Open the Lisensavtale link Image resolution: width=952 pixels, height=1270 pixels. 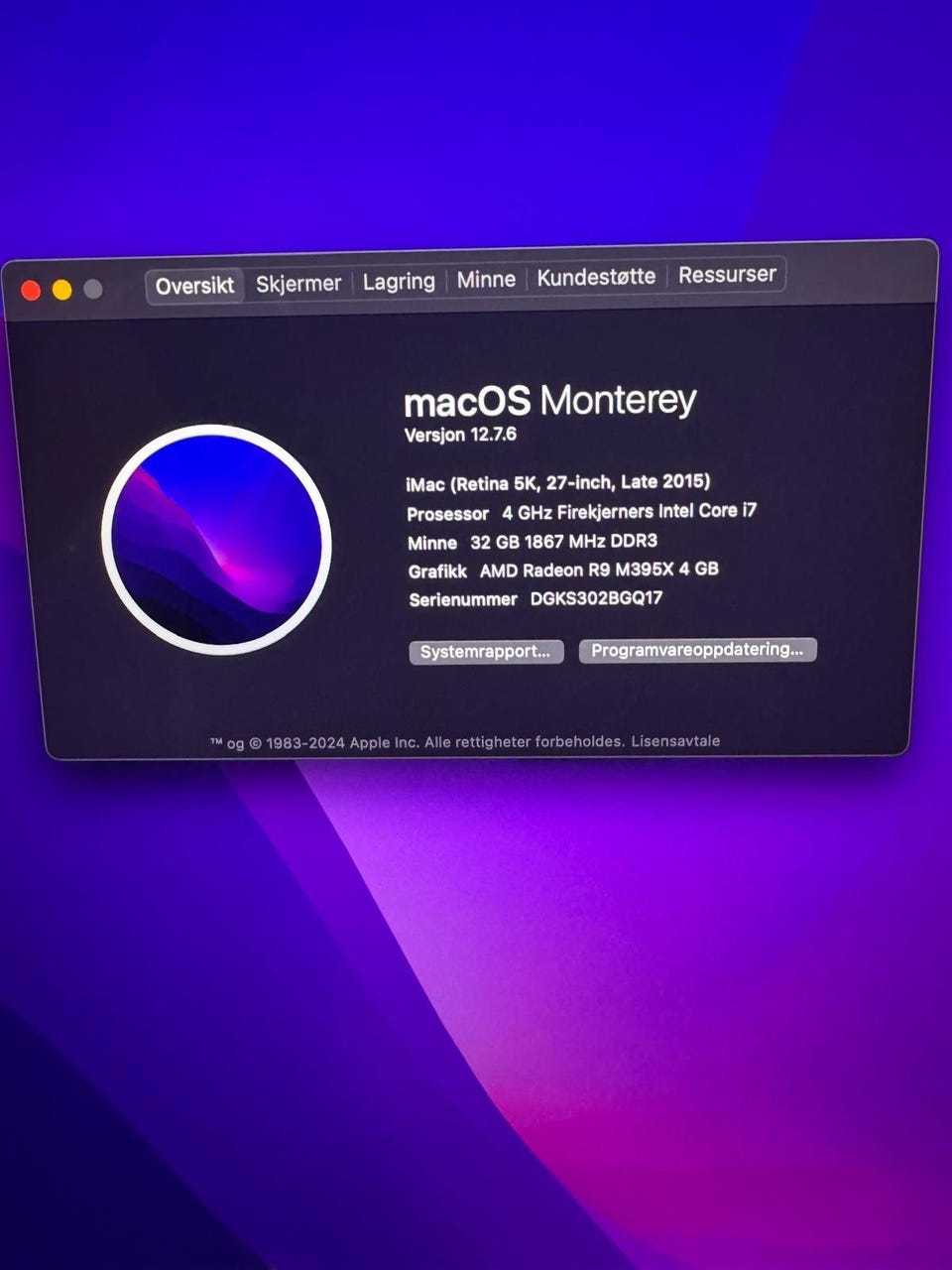click(675, 741)
